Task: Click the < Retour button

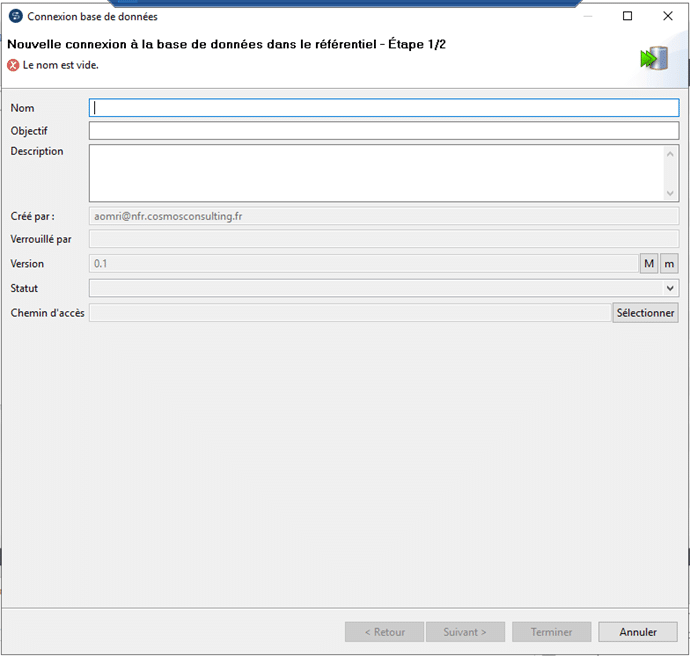Action: 384,632
